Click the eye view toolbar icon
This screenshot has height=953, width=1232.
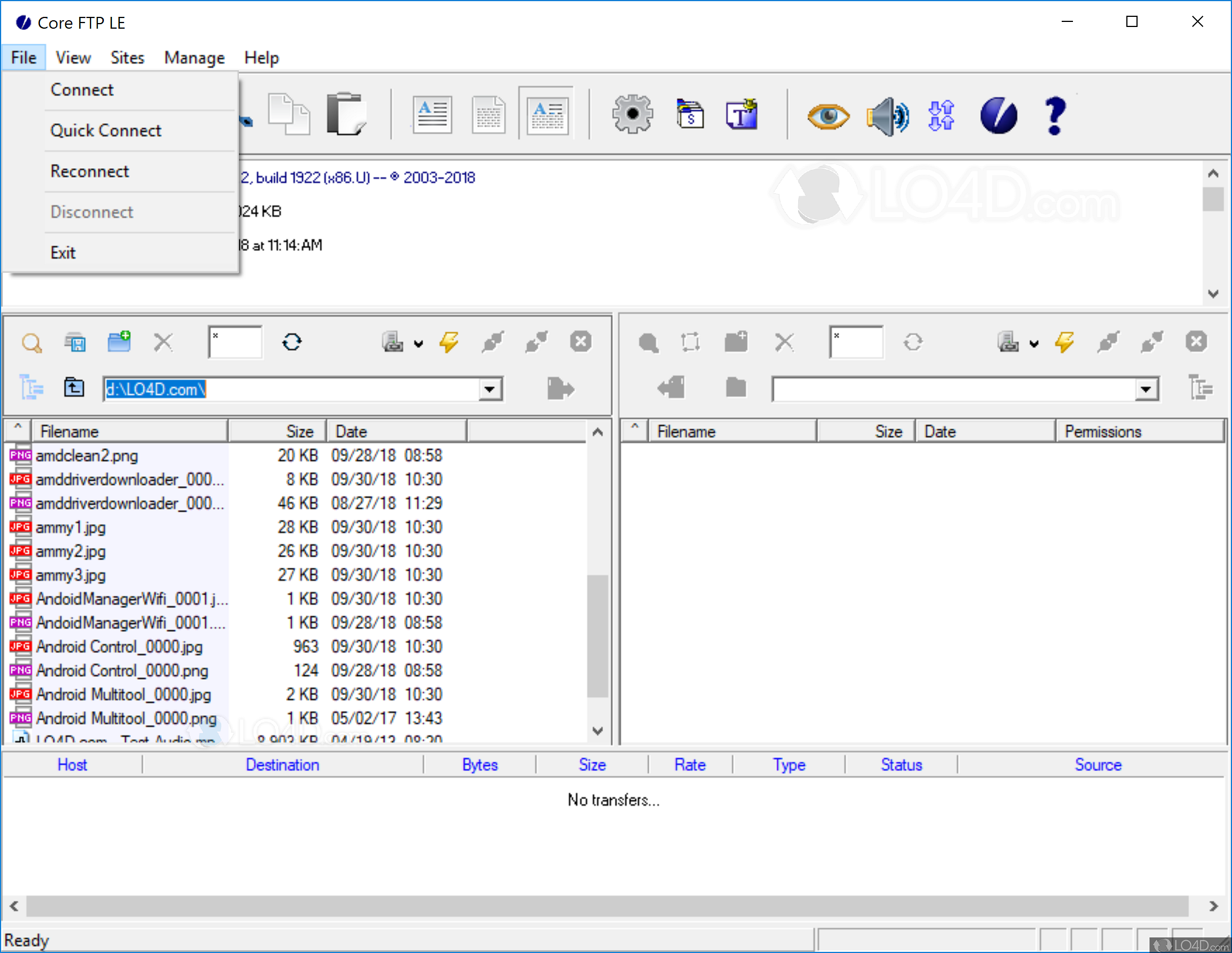point(828,116)
